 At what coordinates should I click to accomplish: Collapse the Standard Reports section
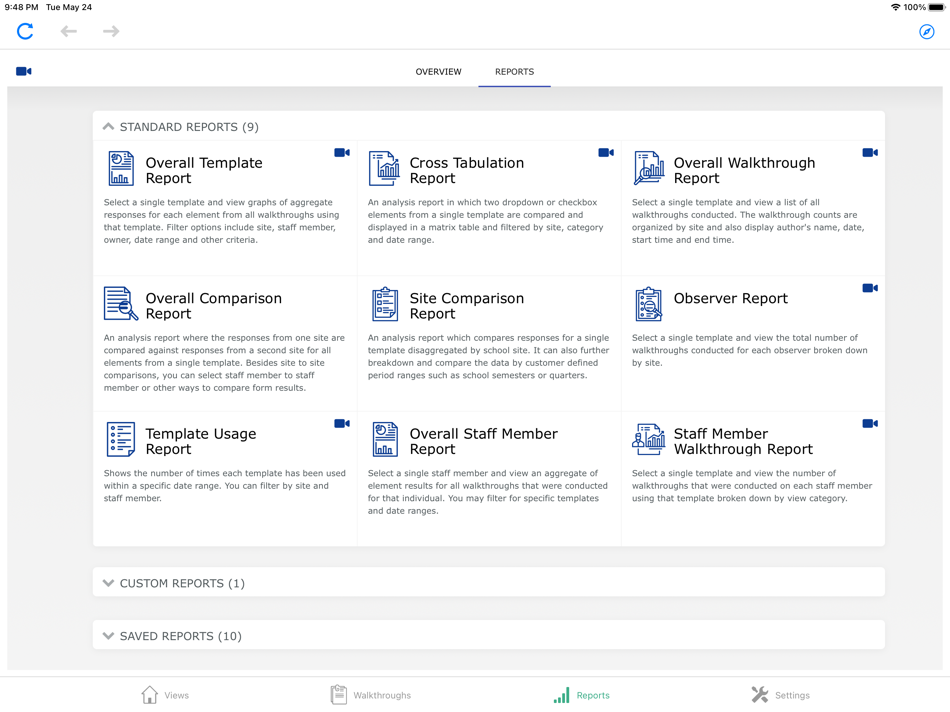point(108,127)
